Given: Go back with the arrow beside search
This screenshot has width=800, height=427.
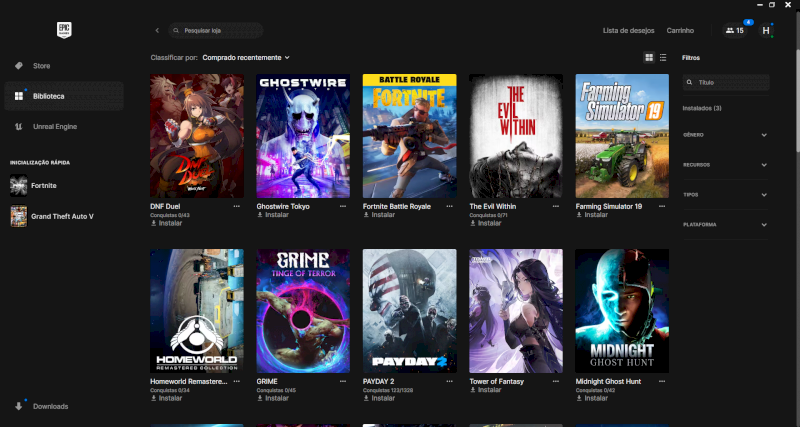Looking at the screenshot, I should pyautogui.click(x=157, y=31).
